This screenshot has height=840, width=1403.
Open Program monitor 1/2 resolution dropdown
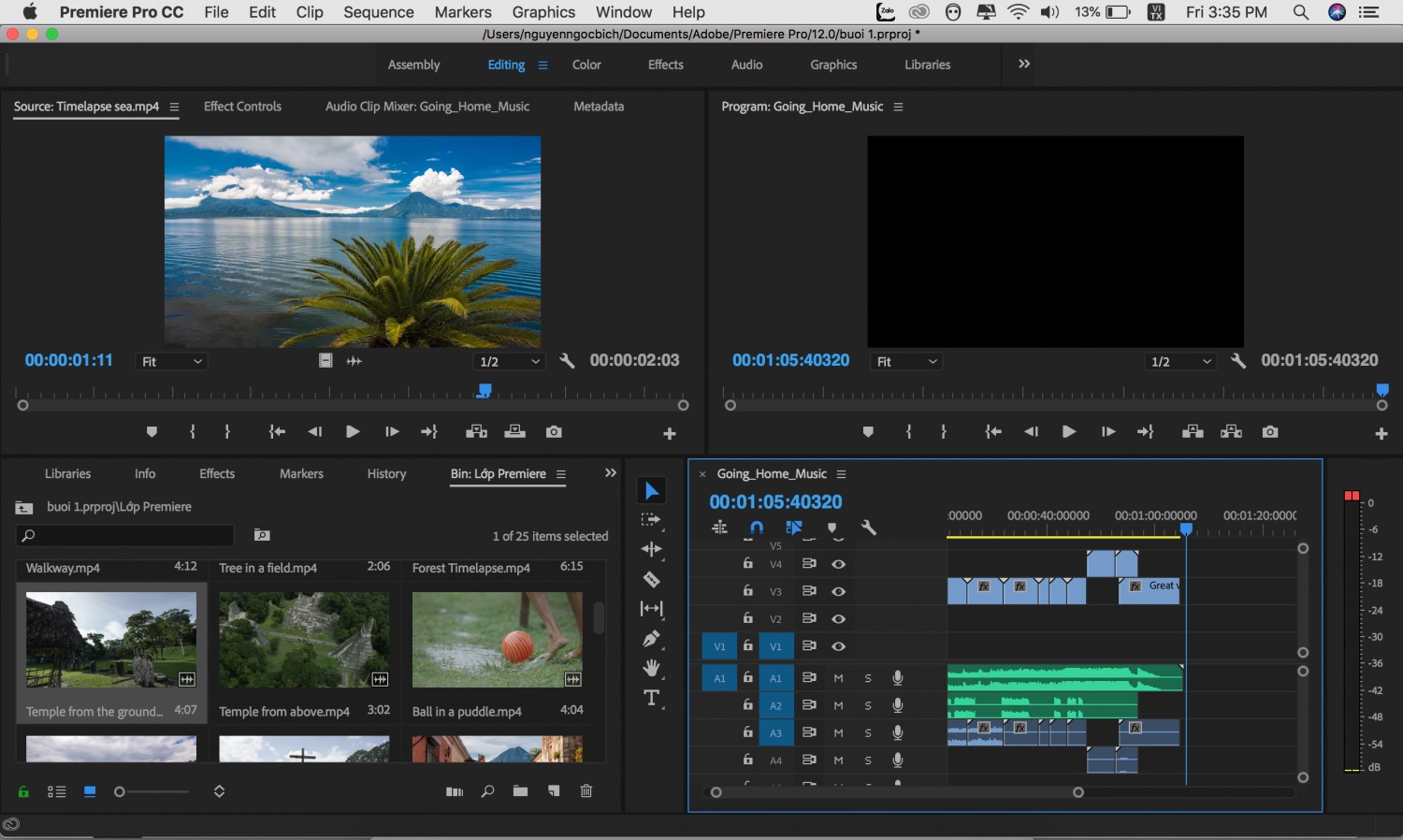(x=1180, y=362)
